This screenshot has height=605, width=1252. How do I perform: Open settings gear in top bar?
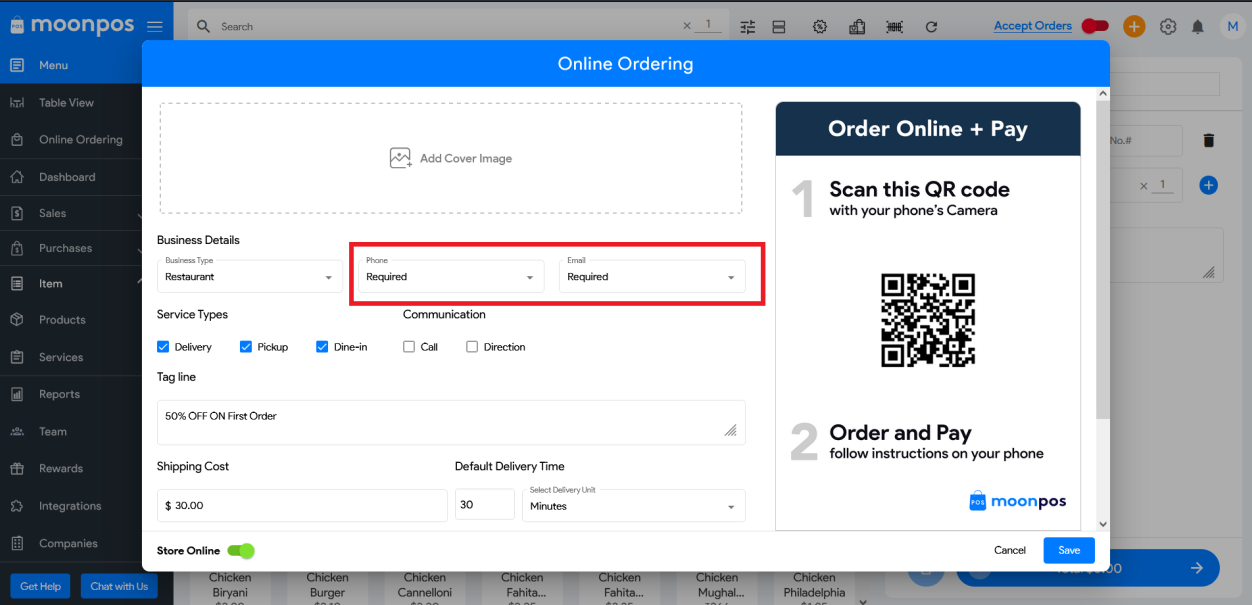pyautogui.click(x=1167, y=27)
